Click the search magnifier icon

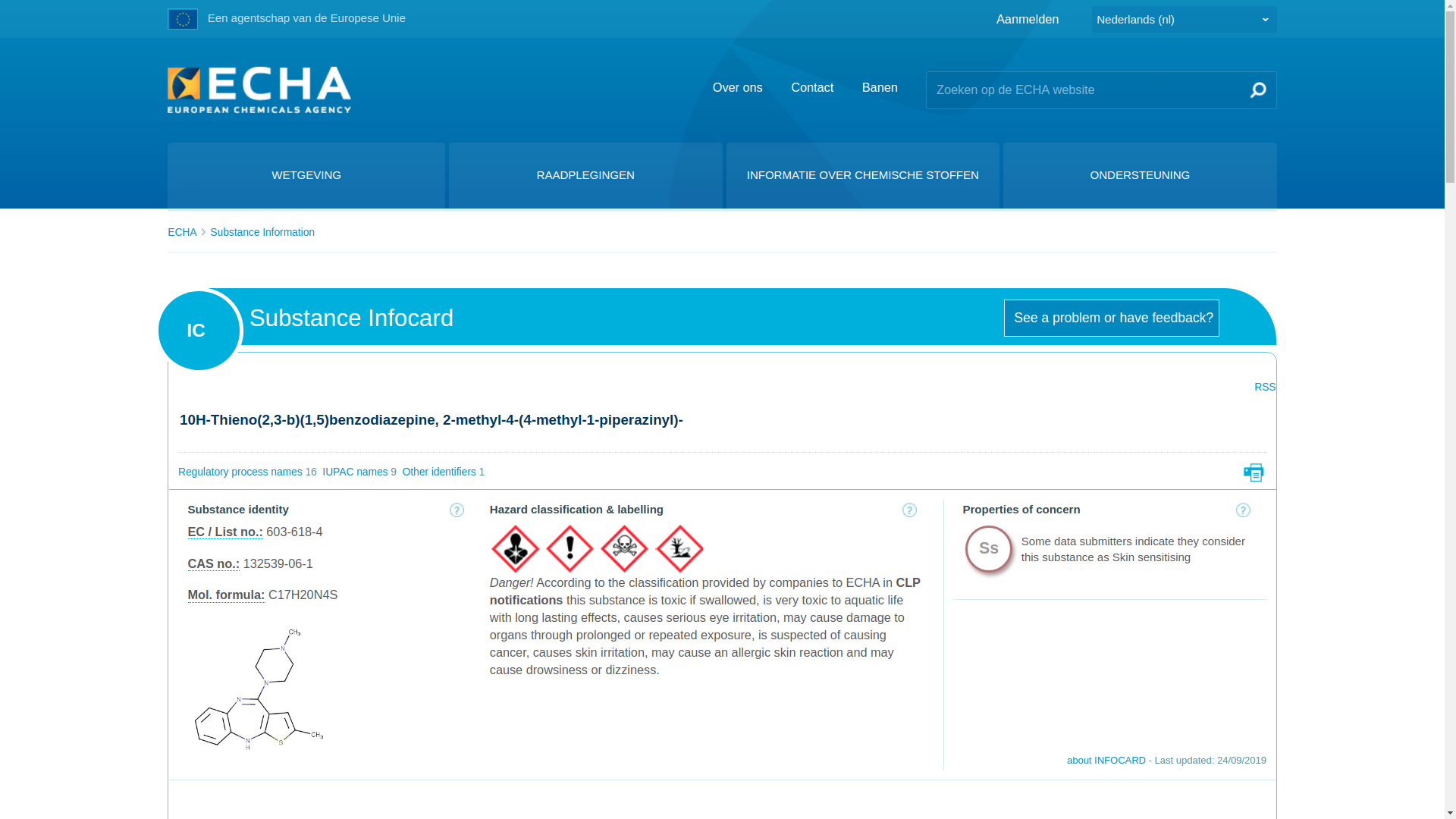click(x=1257, y=90)
